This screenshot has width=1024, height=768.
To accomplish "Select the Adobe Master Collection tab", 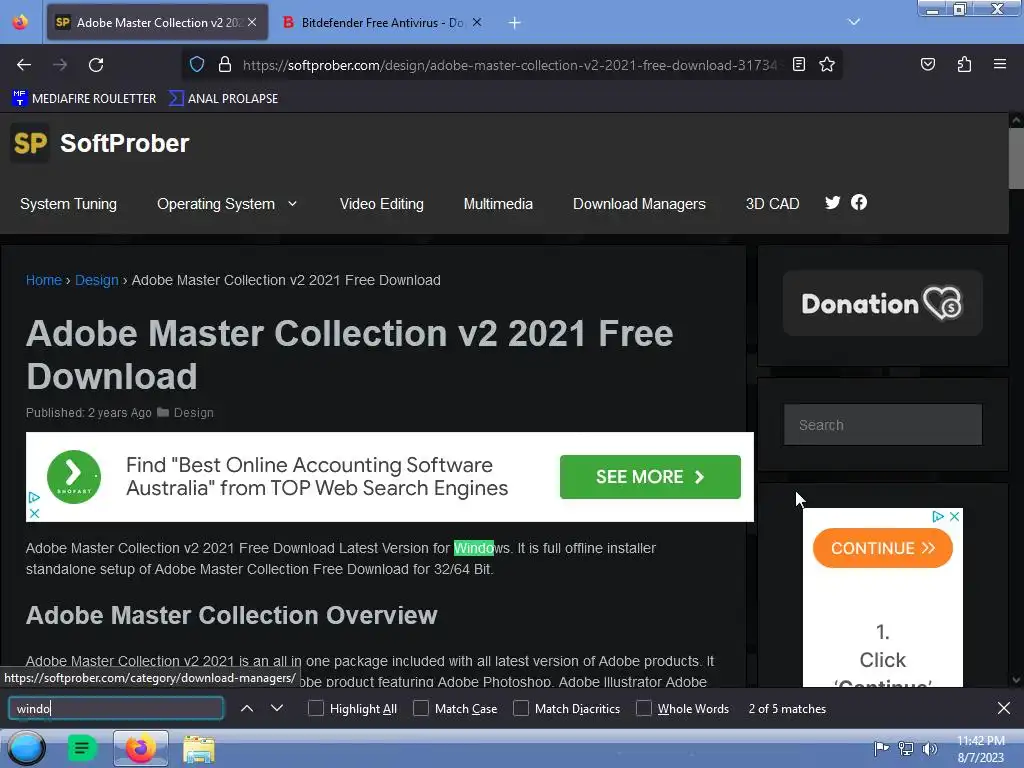I will 157,22.
